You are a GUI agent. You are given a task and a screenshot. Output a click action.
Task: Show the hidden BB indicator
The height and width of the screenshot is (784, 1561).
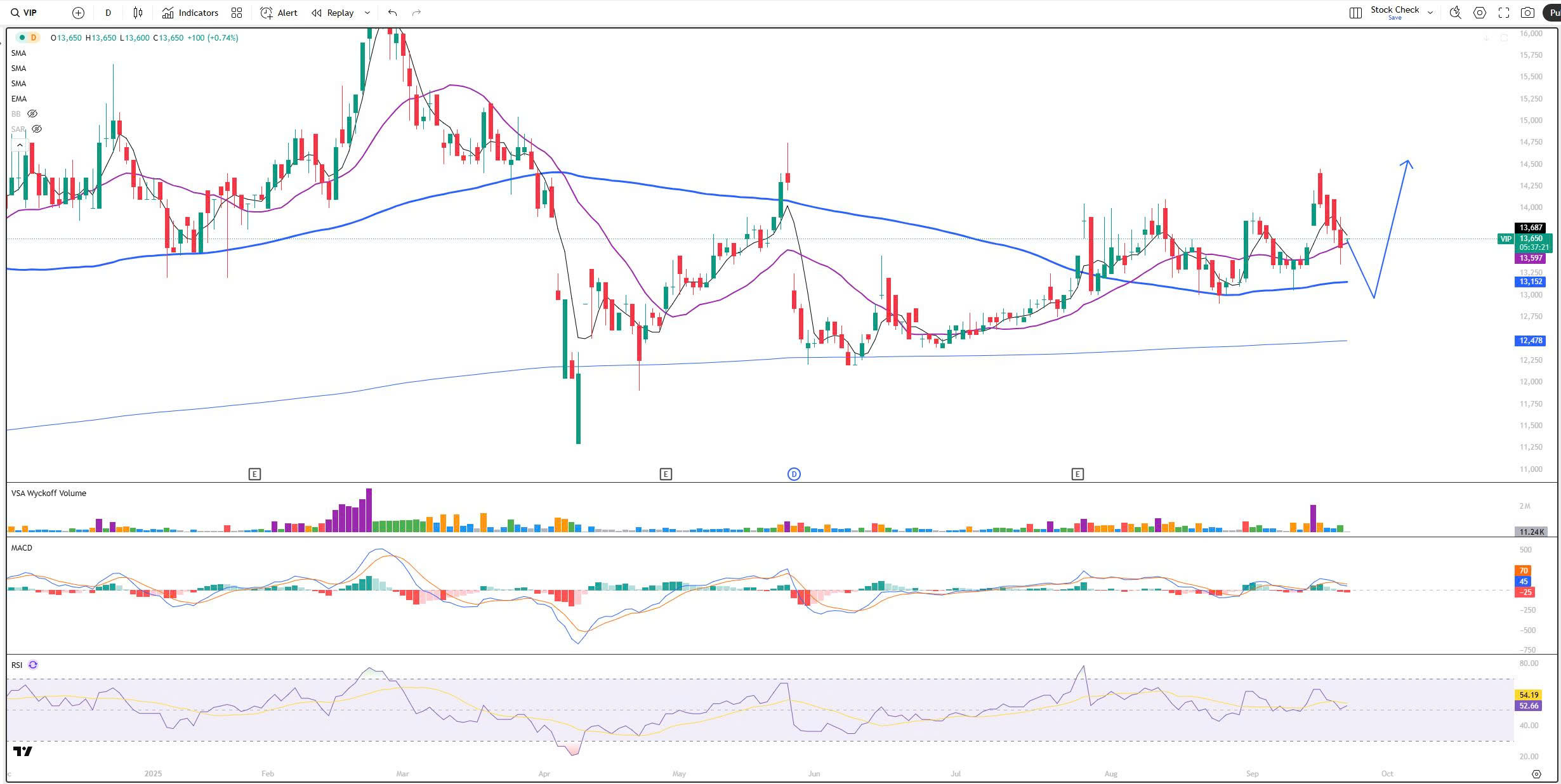pos(32,114)
